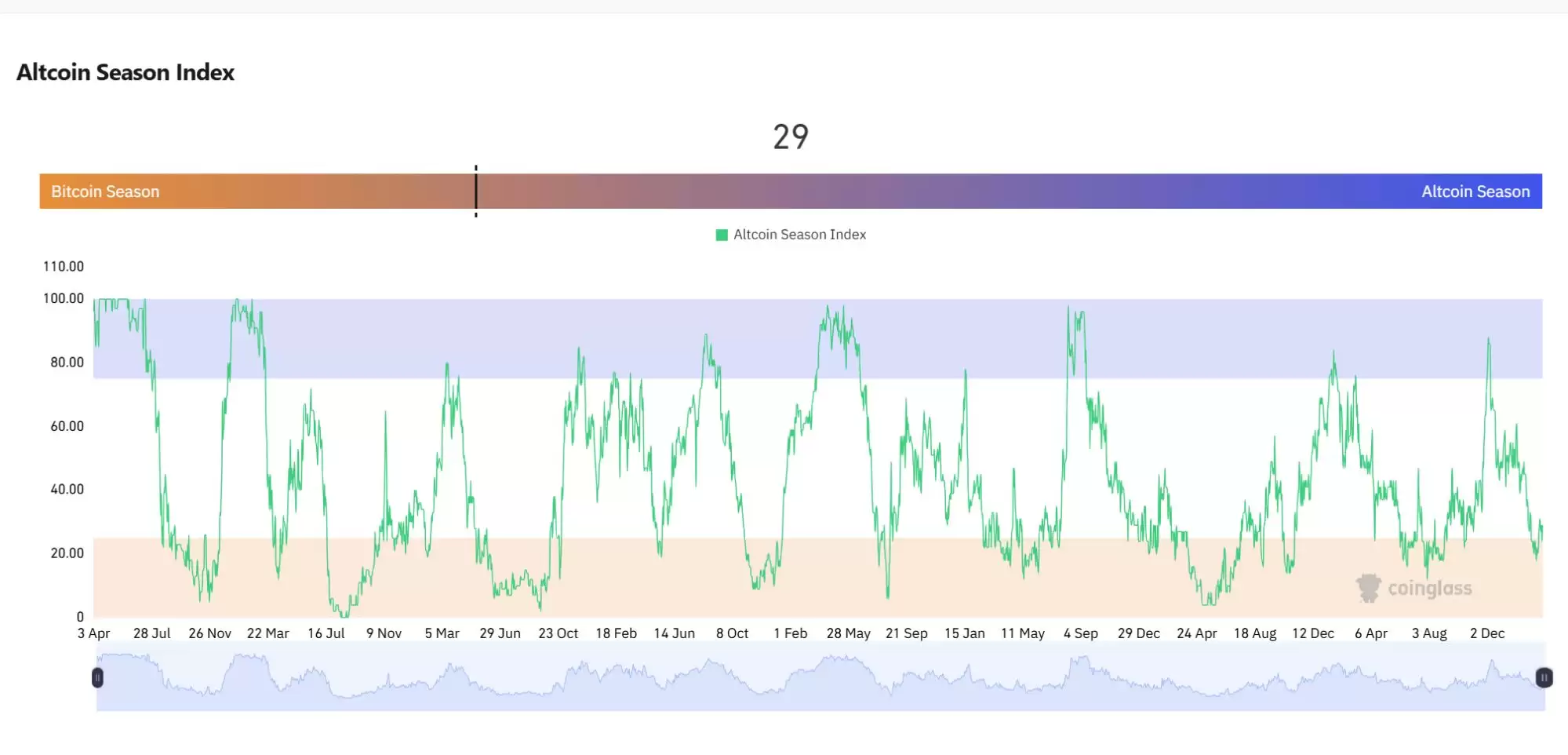Viewport: 1568px width, 755px height.
Task: Click the 3 Apr date on x-axis
Action: [93, 633]
